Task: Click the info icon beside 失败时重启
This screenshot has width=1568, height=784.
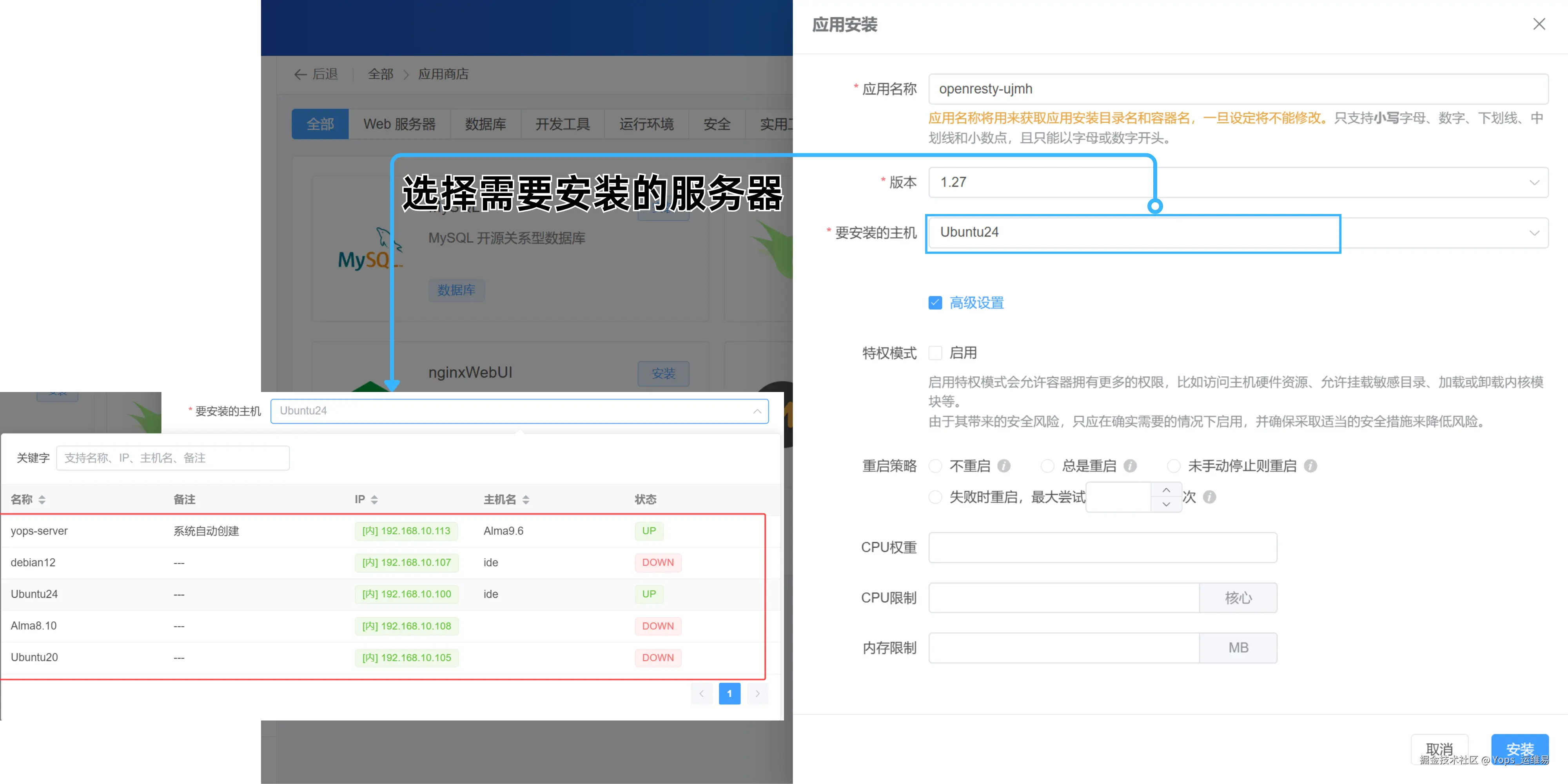Action: [1209, 497]
